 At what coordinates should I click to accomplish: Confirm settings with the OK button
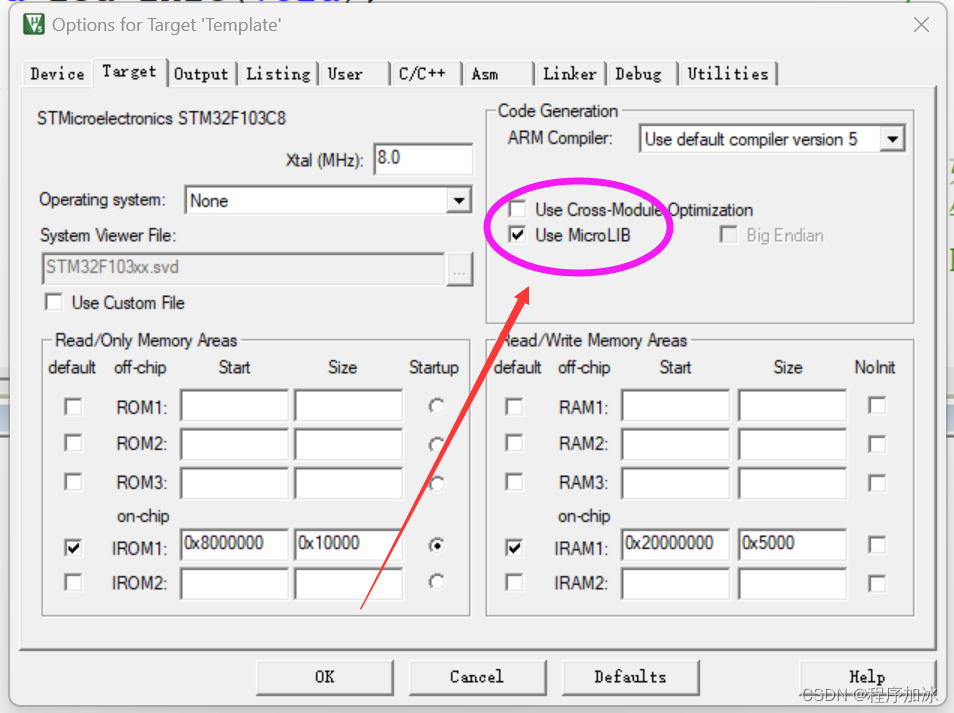(325, 677)
